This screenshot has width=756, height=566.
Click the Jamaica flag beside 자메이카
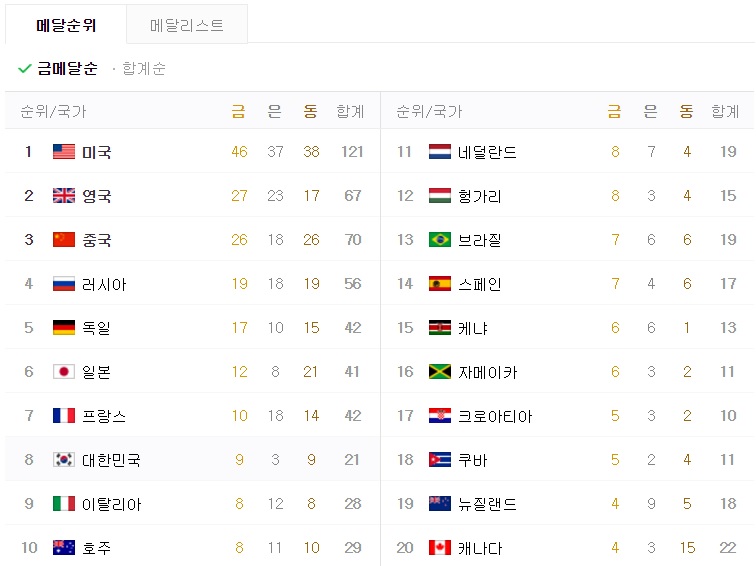point(440,372)
